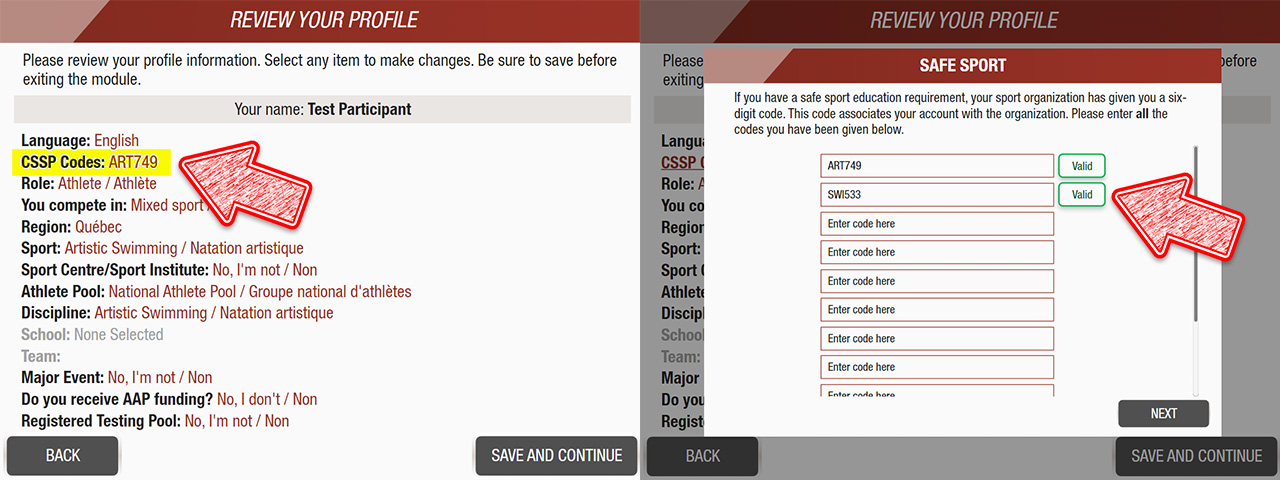This screenshot has width=1280, height=480.
Task: Click SAVE AND CONTINUE in left panel
Action: [x=556, y=456]
